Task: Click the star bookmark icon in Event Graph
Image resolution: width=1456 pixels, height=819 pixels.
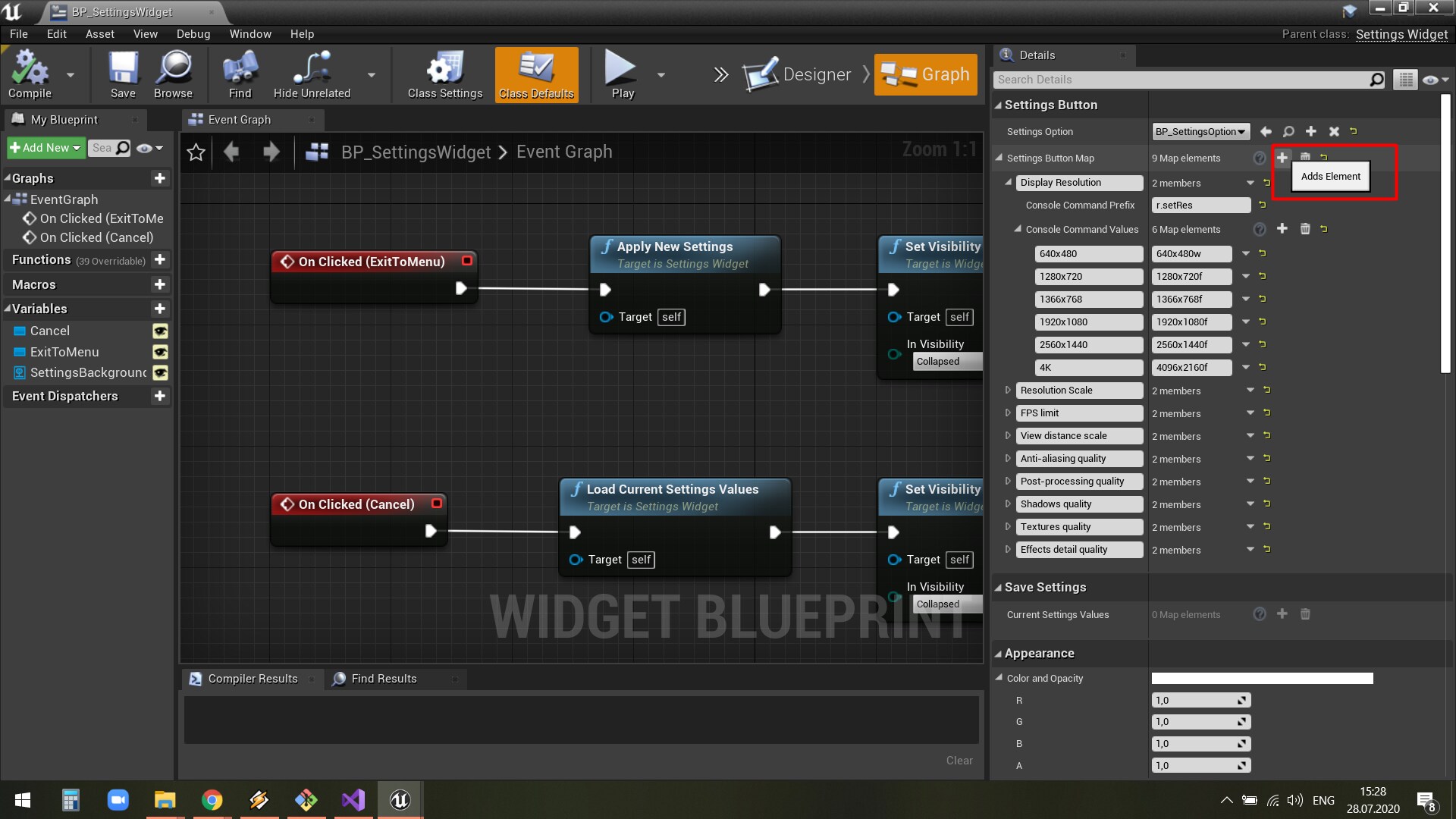Action: [x=196, y=152]
